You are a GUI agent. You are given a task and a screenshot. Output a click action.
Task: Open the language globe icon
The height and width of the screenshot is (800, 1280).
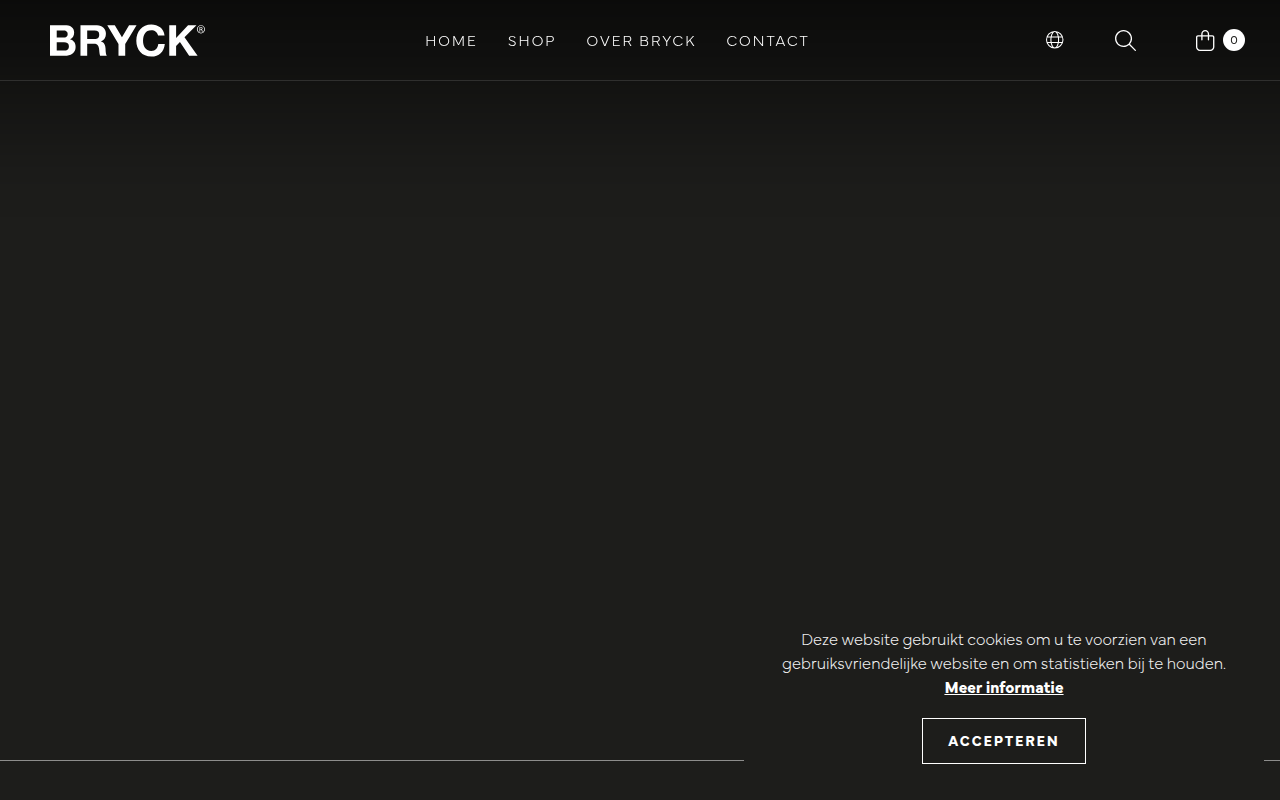click(1054, 40)
